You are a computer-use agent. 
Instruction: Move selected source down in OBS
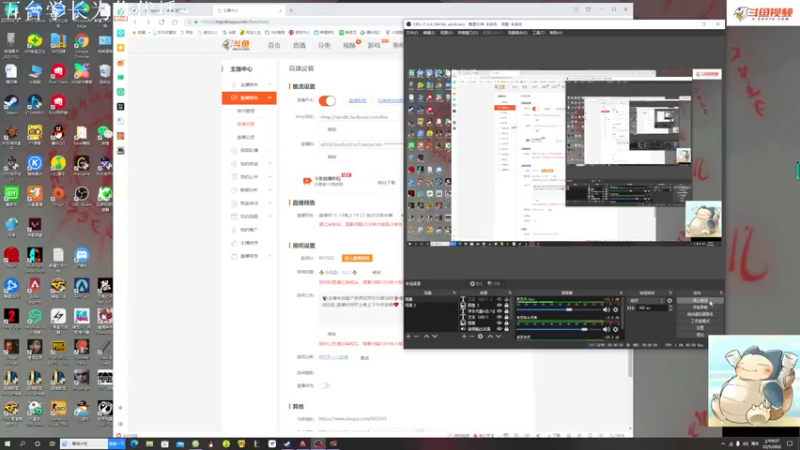(x=498, y=336)
